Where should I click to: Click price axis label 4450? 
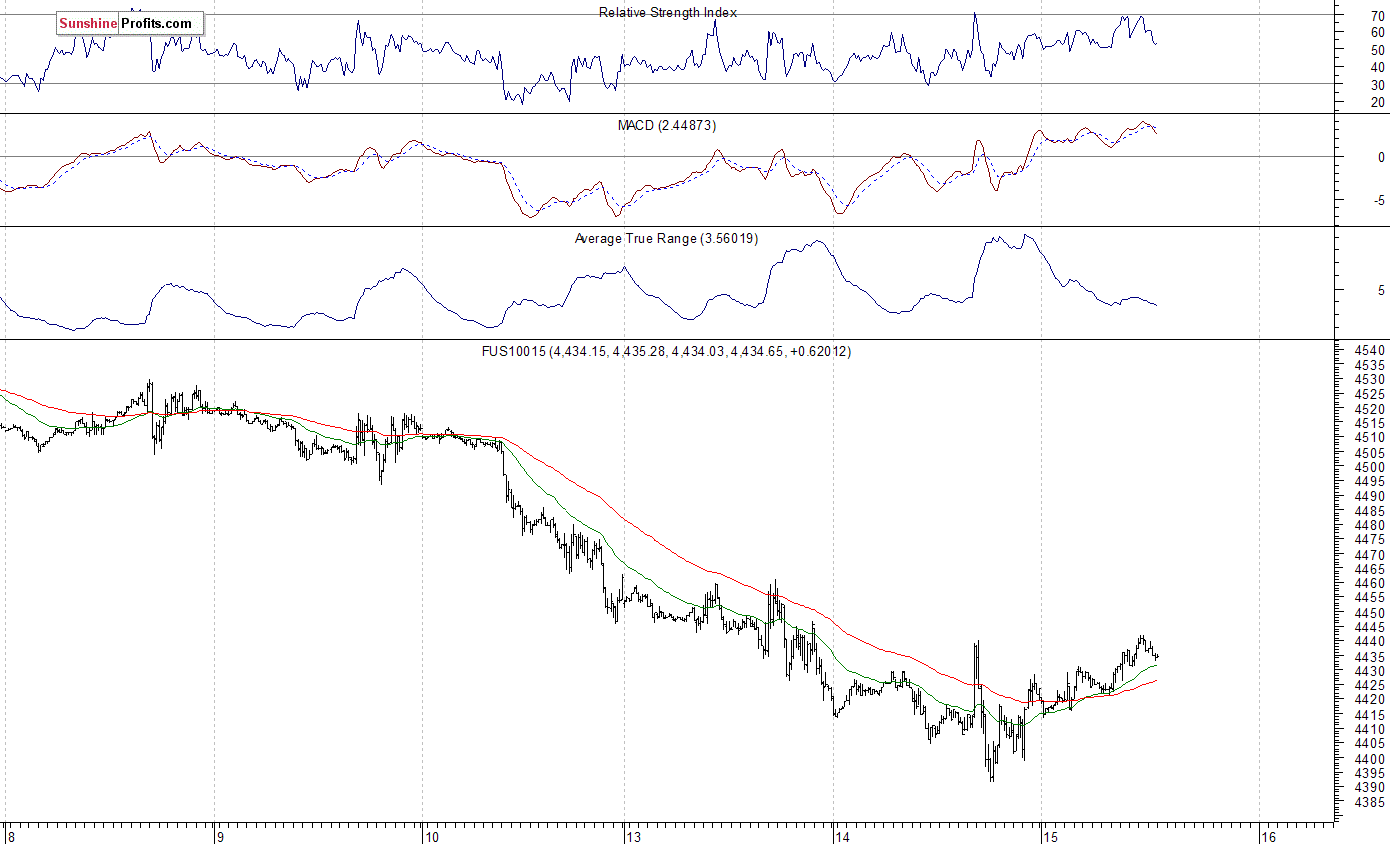[1370, 613]
